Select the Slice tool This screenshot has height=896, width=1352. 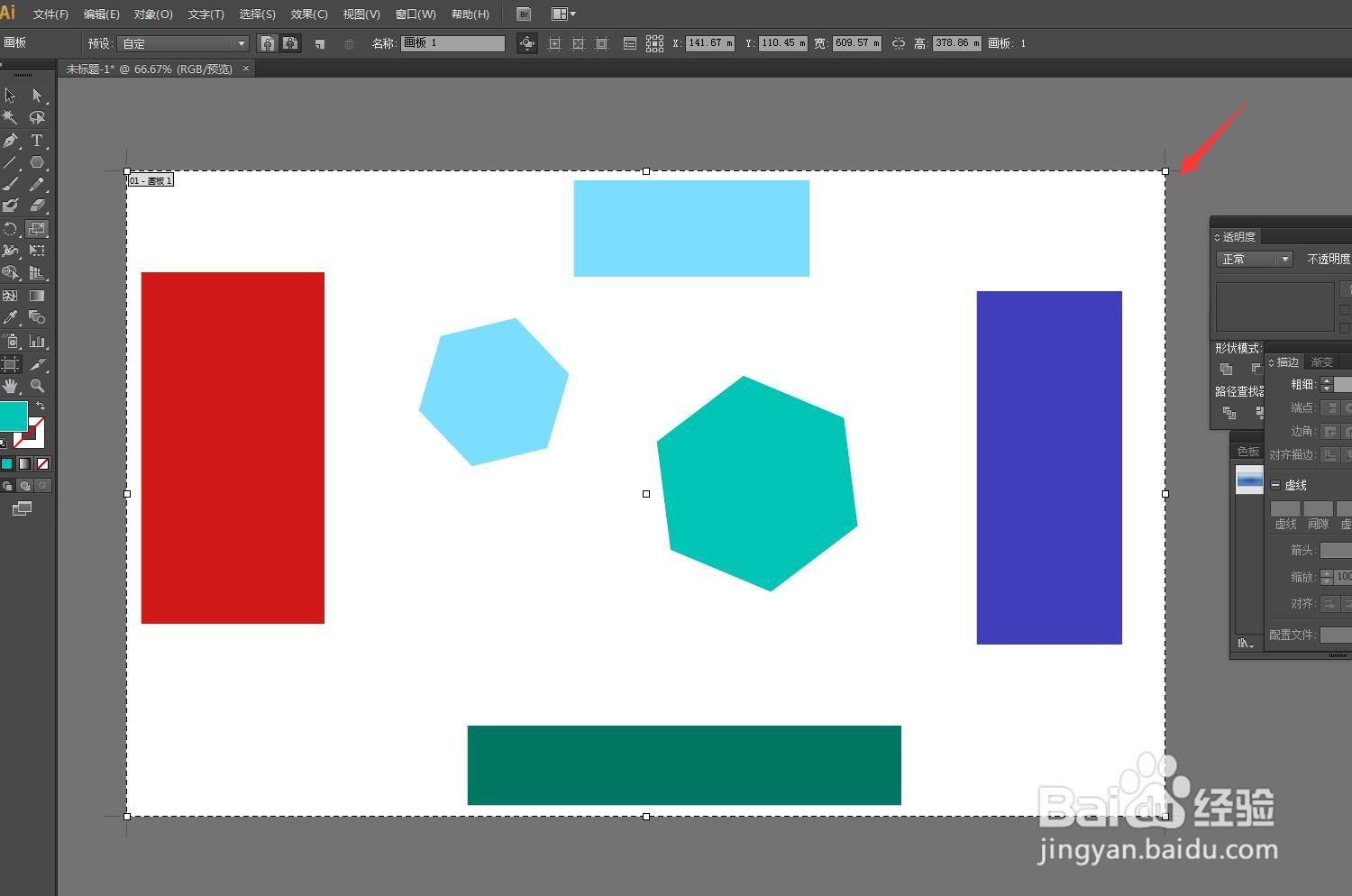tap(37, 364)
